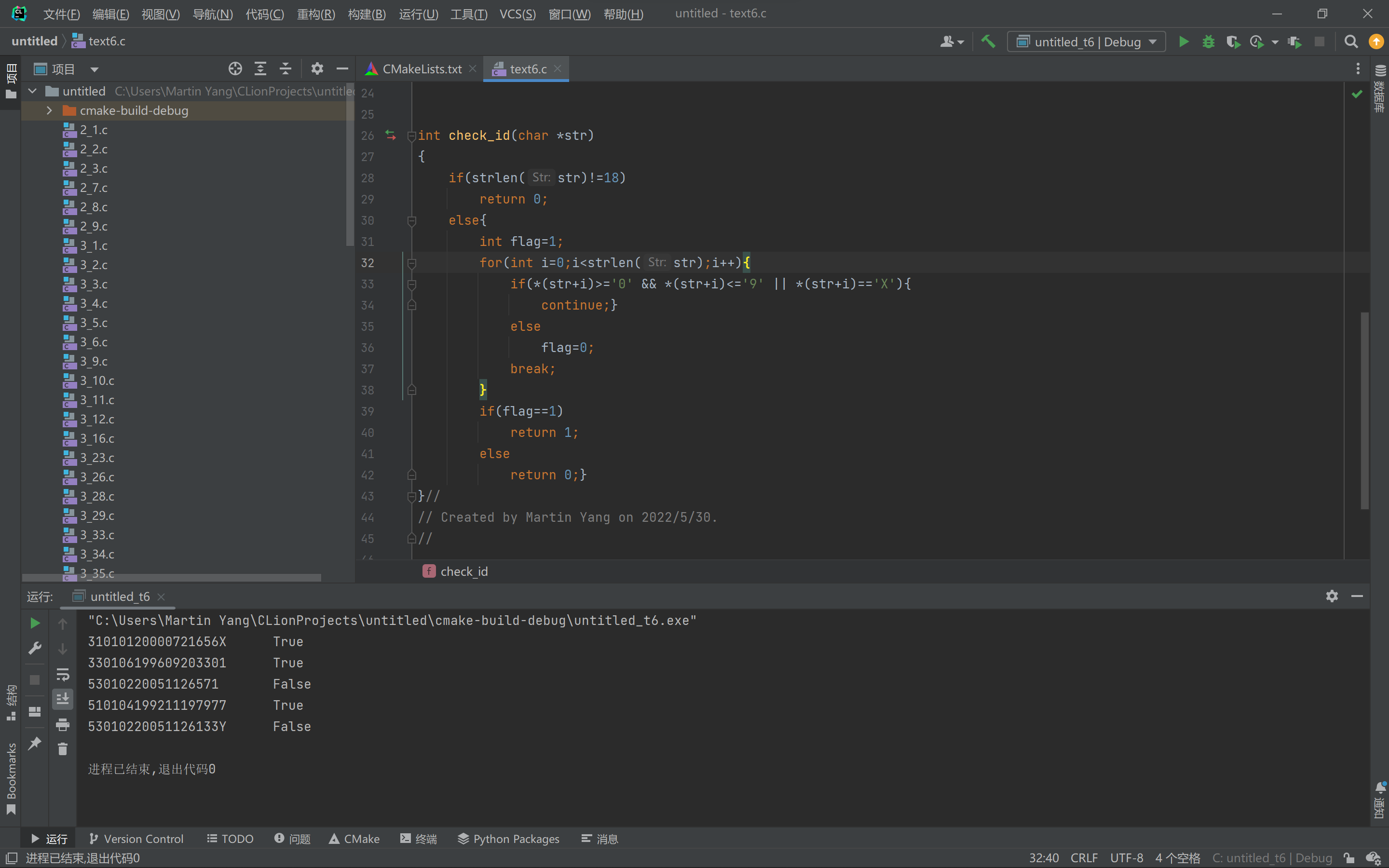Click the Build hammer icon
This screenshot has width=1389, height=868.
[x=988, y=41]
